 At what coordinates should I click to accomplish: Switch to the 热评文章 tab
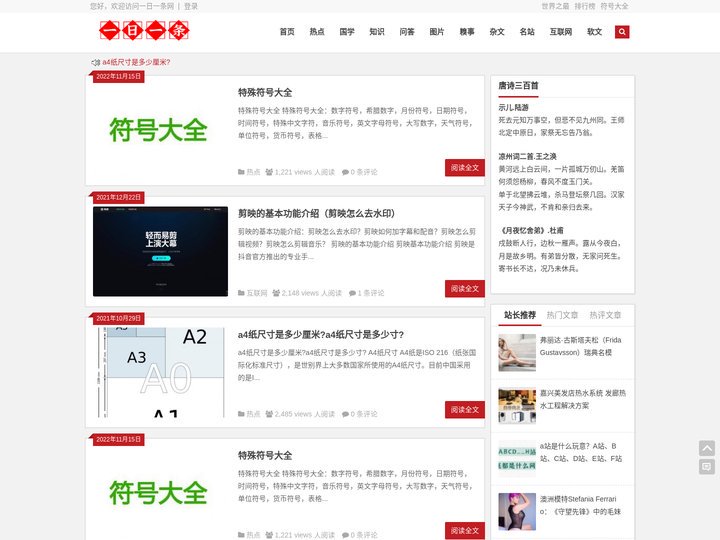[605, 315]
